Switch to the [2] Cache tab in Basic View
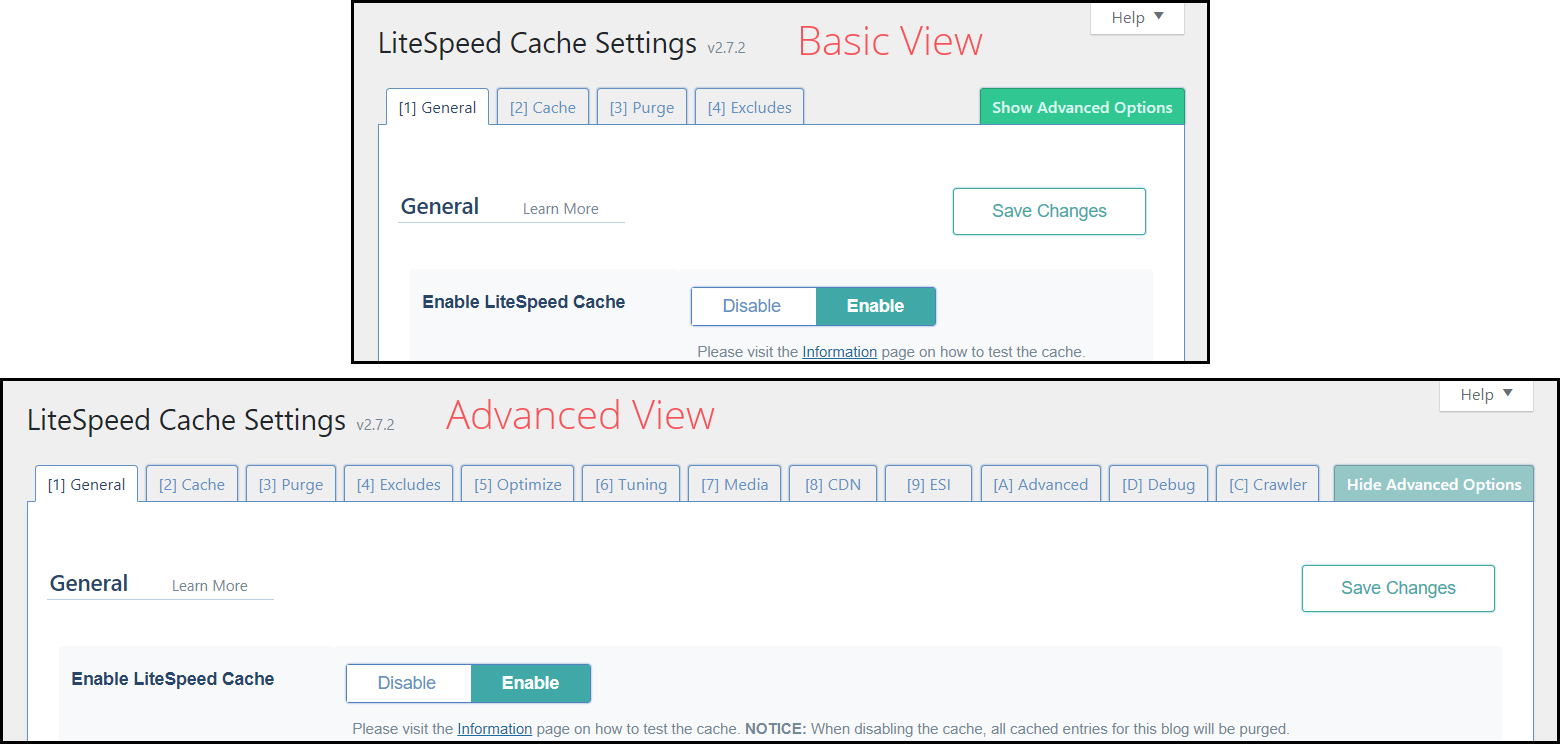Screen dimensions: 1560x744 point(543,107)
